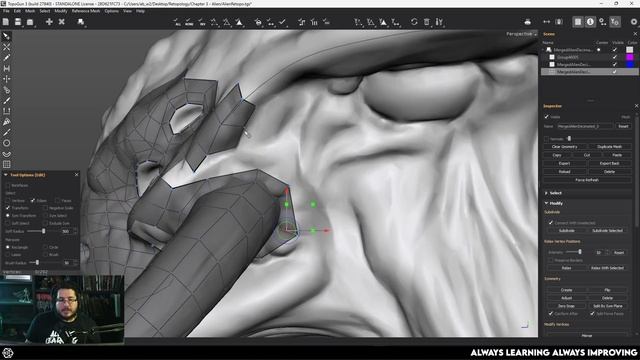
Task: Toggle the Edges selection checkbox
Action: point(33,200)
